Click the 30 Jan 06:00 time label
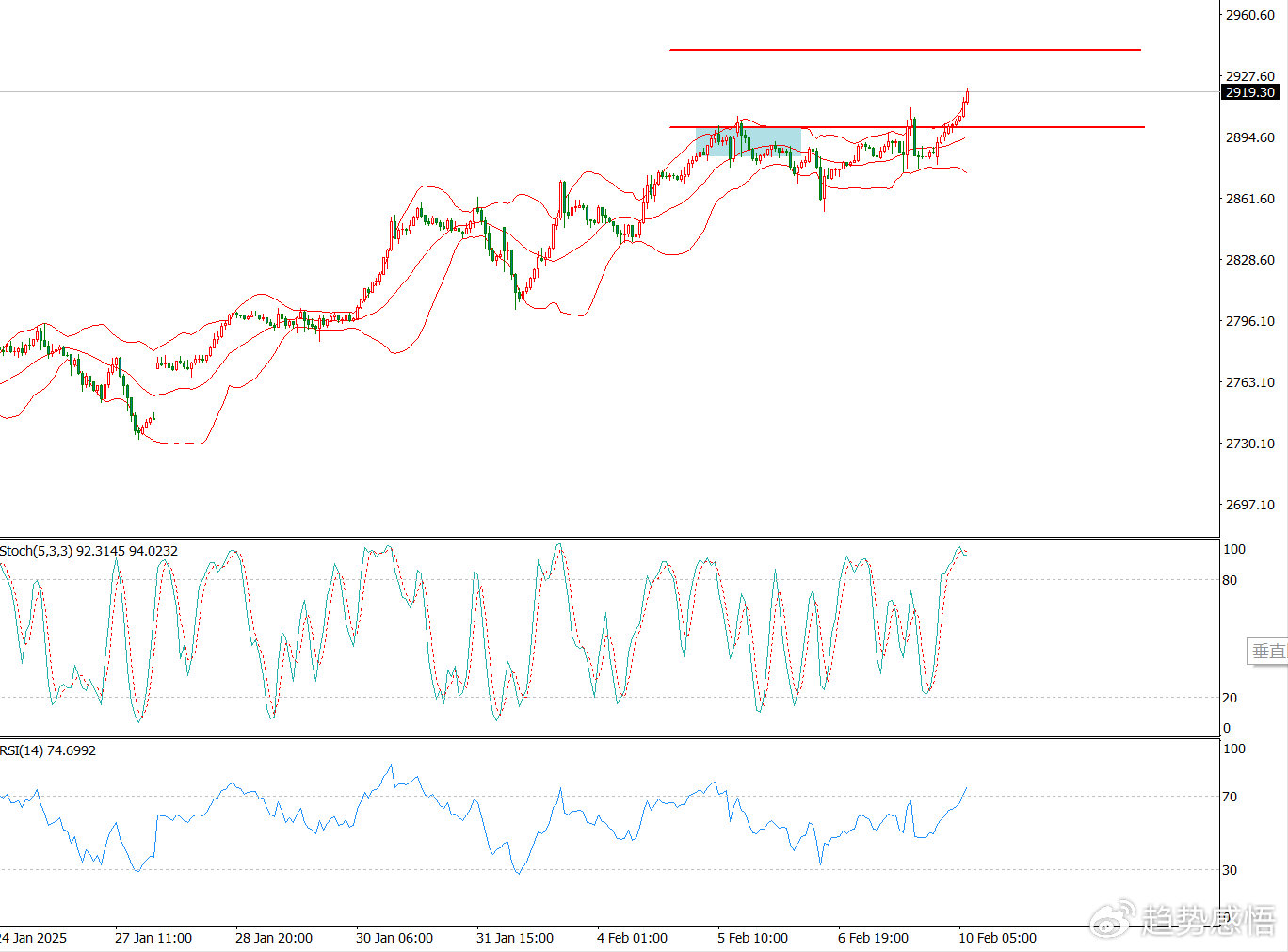Image resolution: width=1288 pixels, height=952 pixels. coord(394,938)
